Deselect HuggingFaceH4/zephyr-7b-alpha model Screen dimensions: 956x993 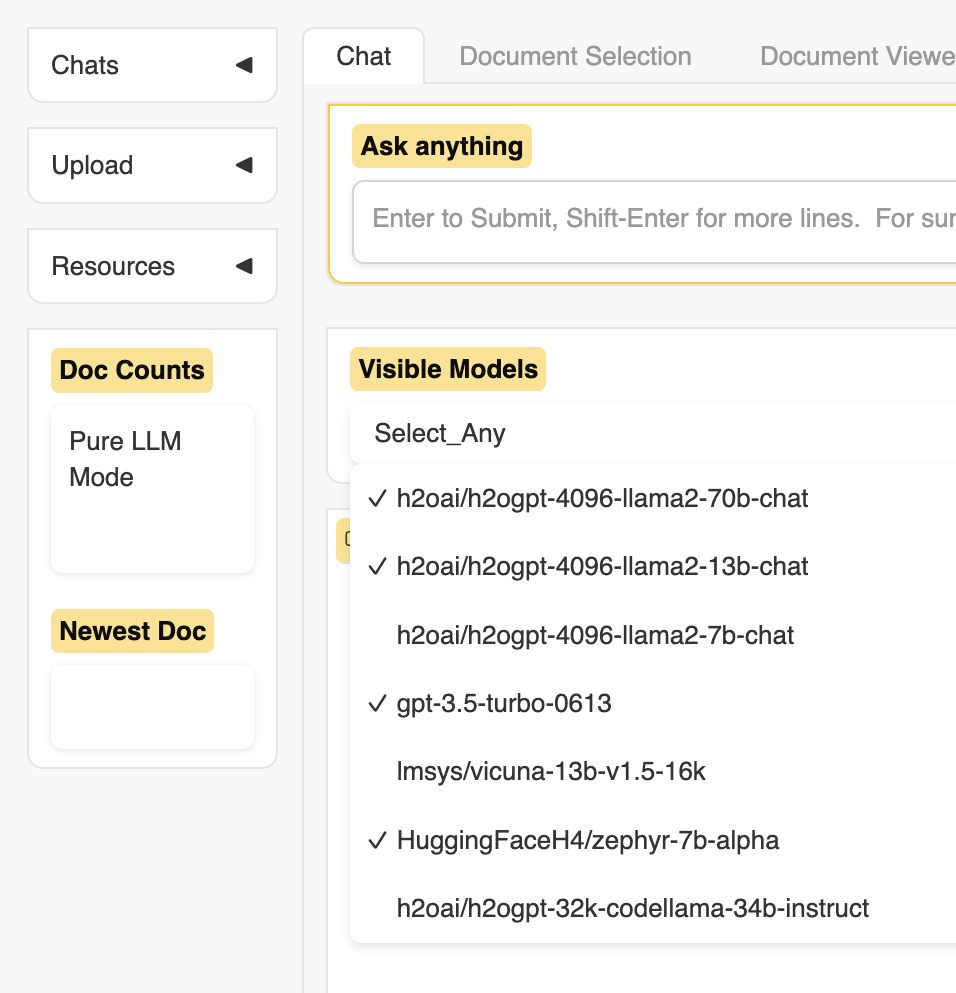click(653, 840)
